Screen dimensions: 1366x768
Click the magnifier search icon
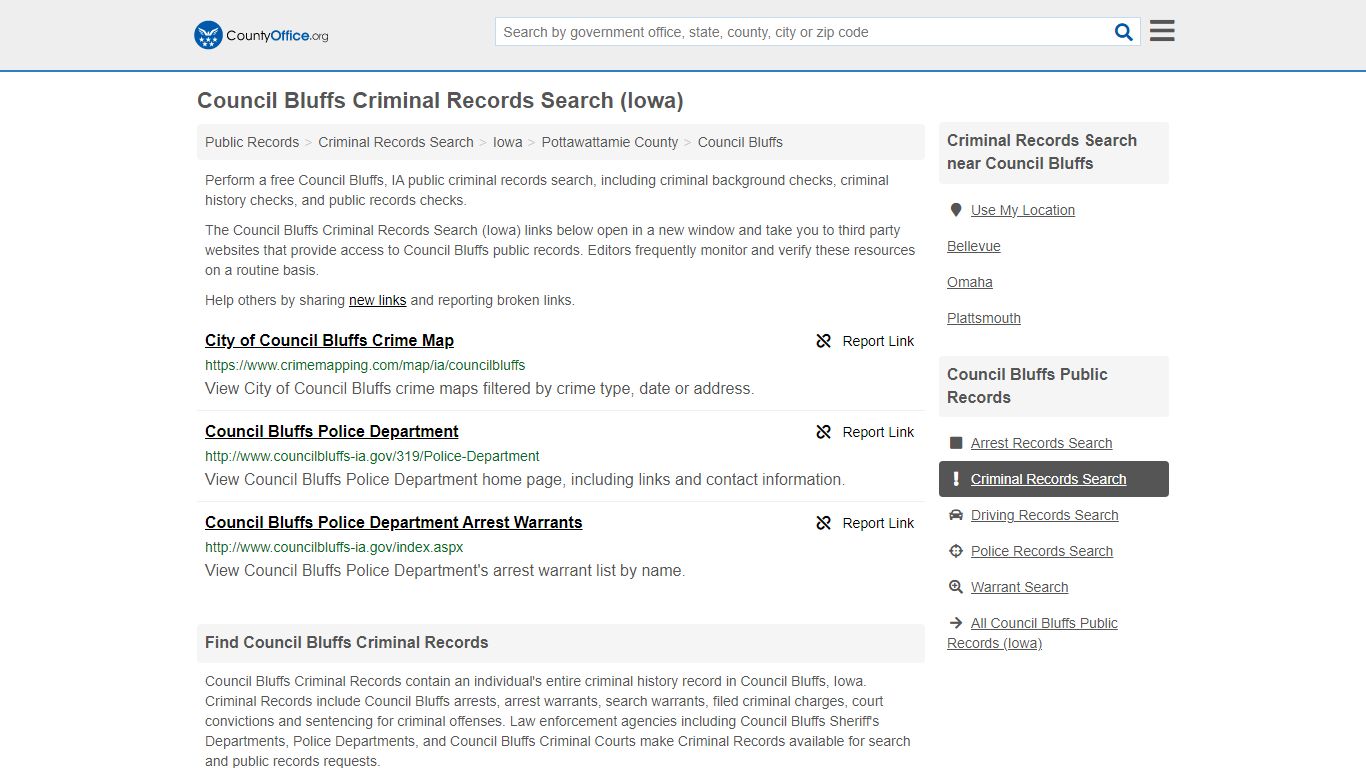[1124, 32]
